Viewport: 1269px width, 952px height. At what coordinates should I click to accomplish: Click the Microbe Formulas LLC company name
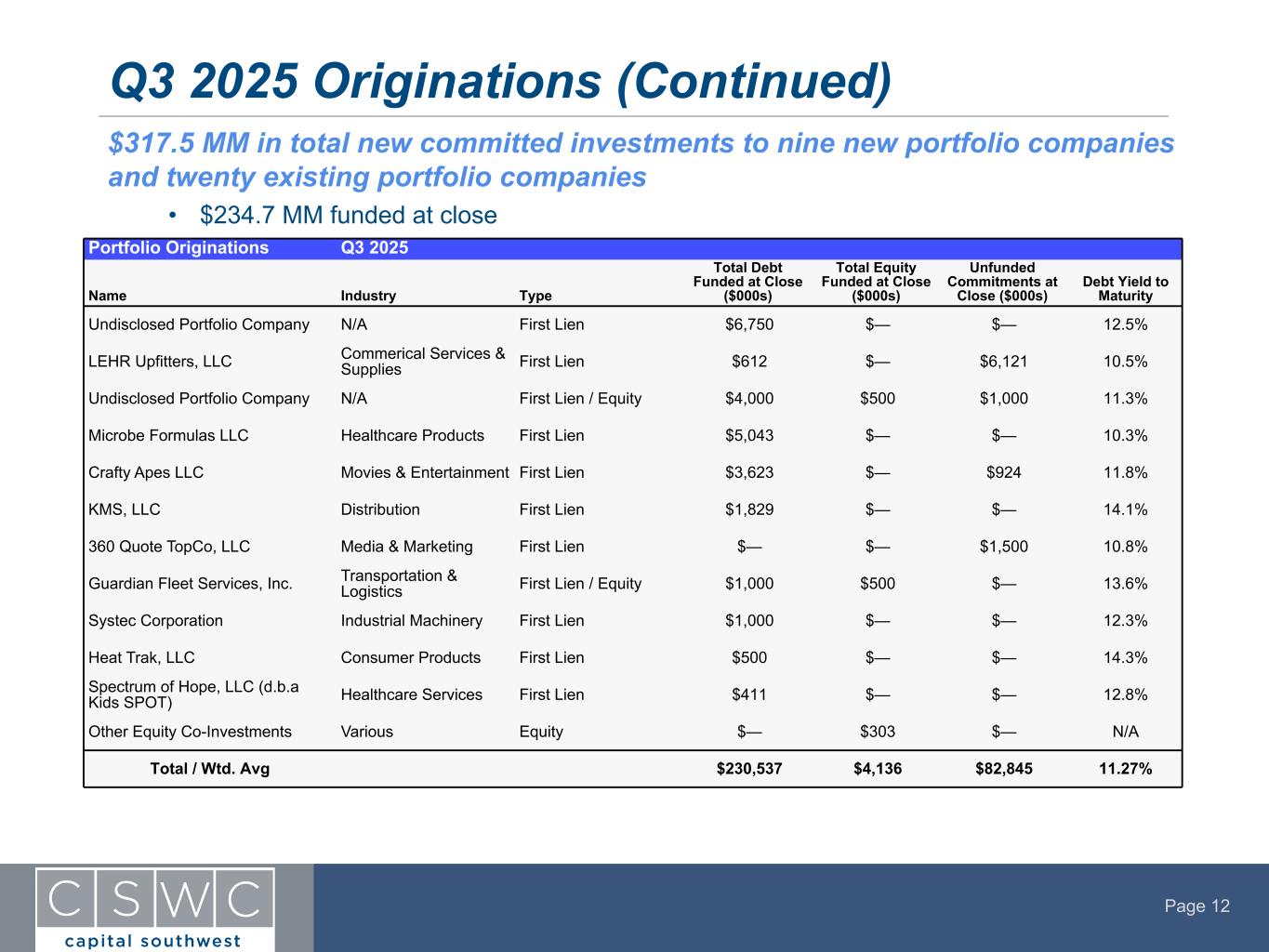168,436
